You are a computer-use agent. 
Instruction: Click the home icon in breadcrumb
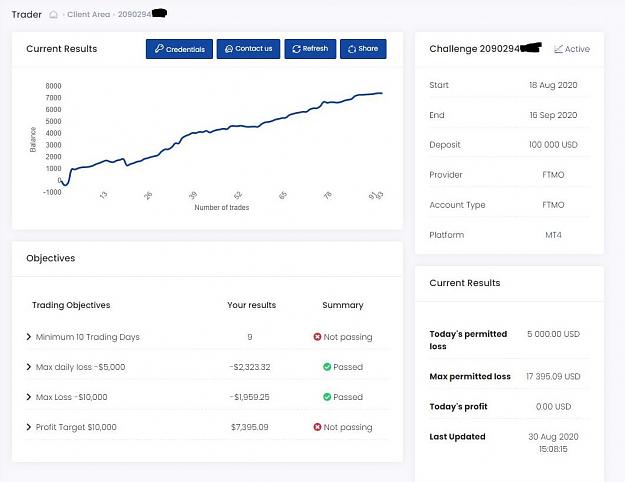click(x=53, y=15)
